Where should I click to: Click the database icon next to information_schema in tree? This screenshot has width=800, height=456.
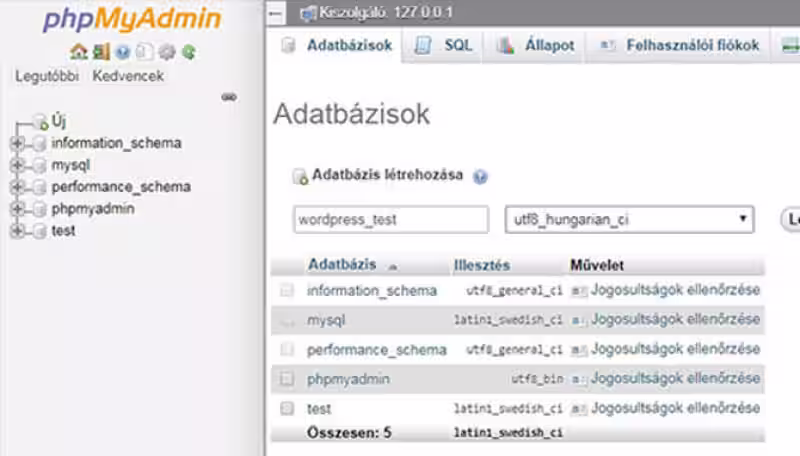click(40, 144)
